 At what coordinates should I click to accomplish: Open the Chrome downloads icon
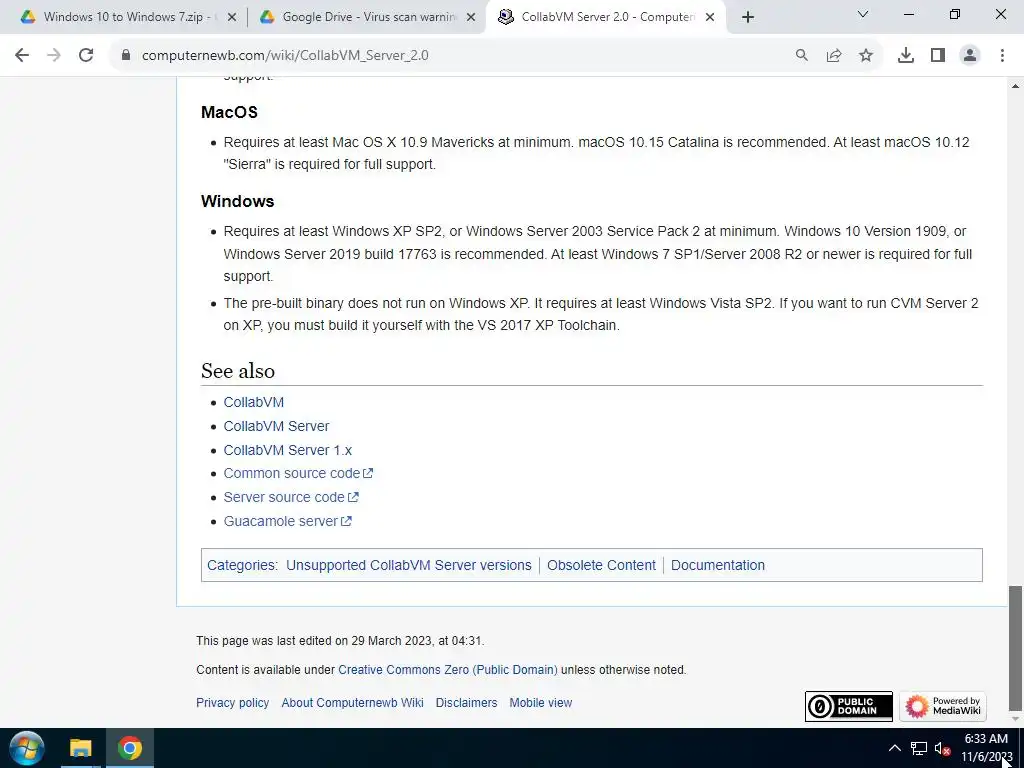pyautogui.click(x=906, y=56)
